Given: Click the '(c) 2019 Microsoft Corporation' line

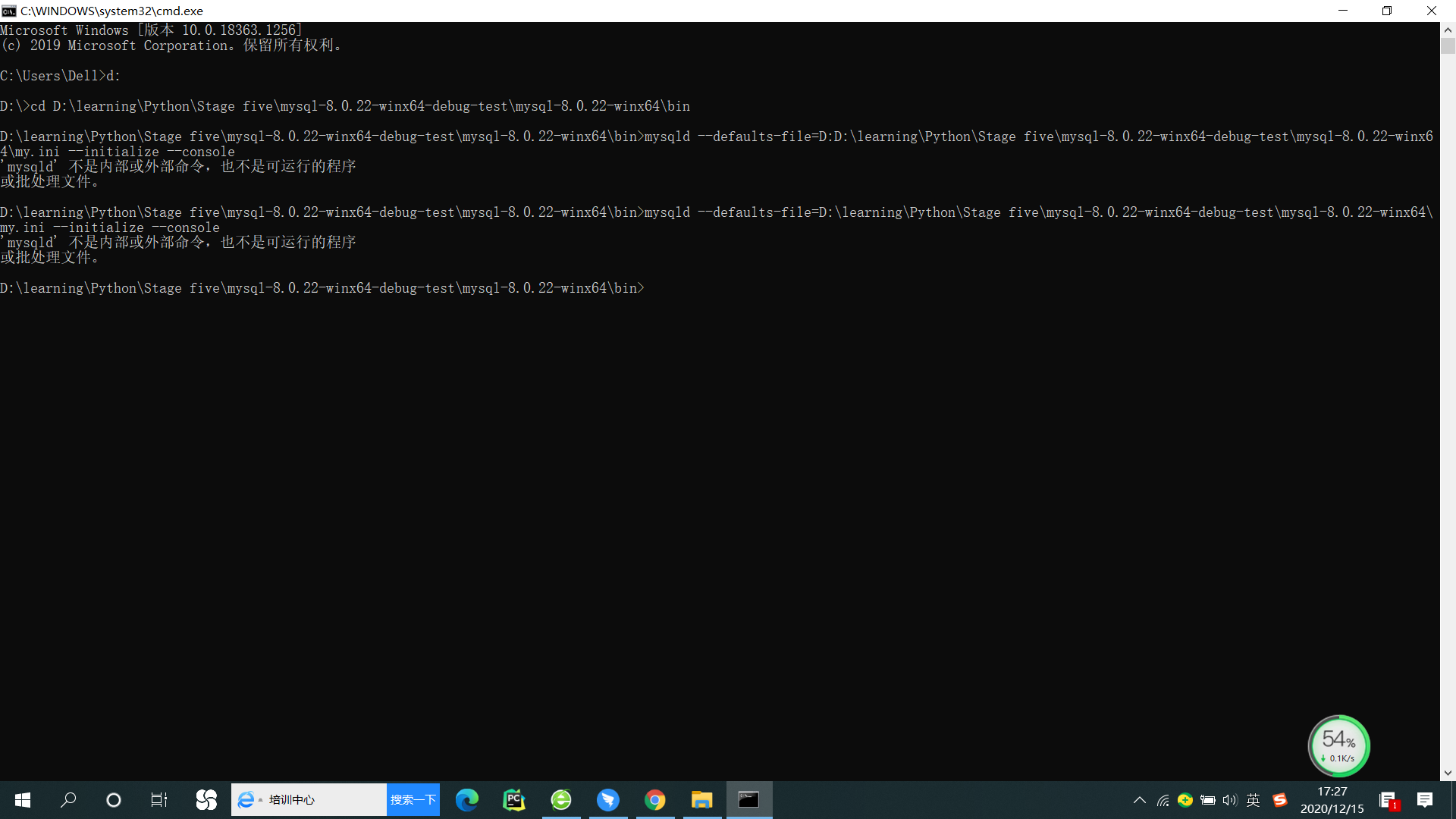Looking at the screenshot, I should click(172, 45).
